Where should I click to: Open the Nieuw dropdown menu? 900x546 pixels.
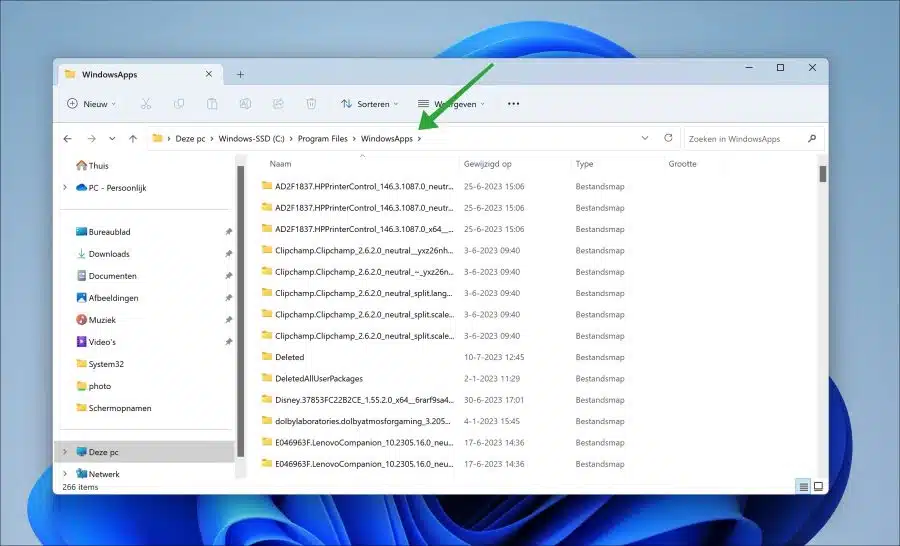pyautogui.click(x=91, y=104)
